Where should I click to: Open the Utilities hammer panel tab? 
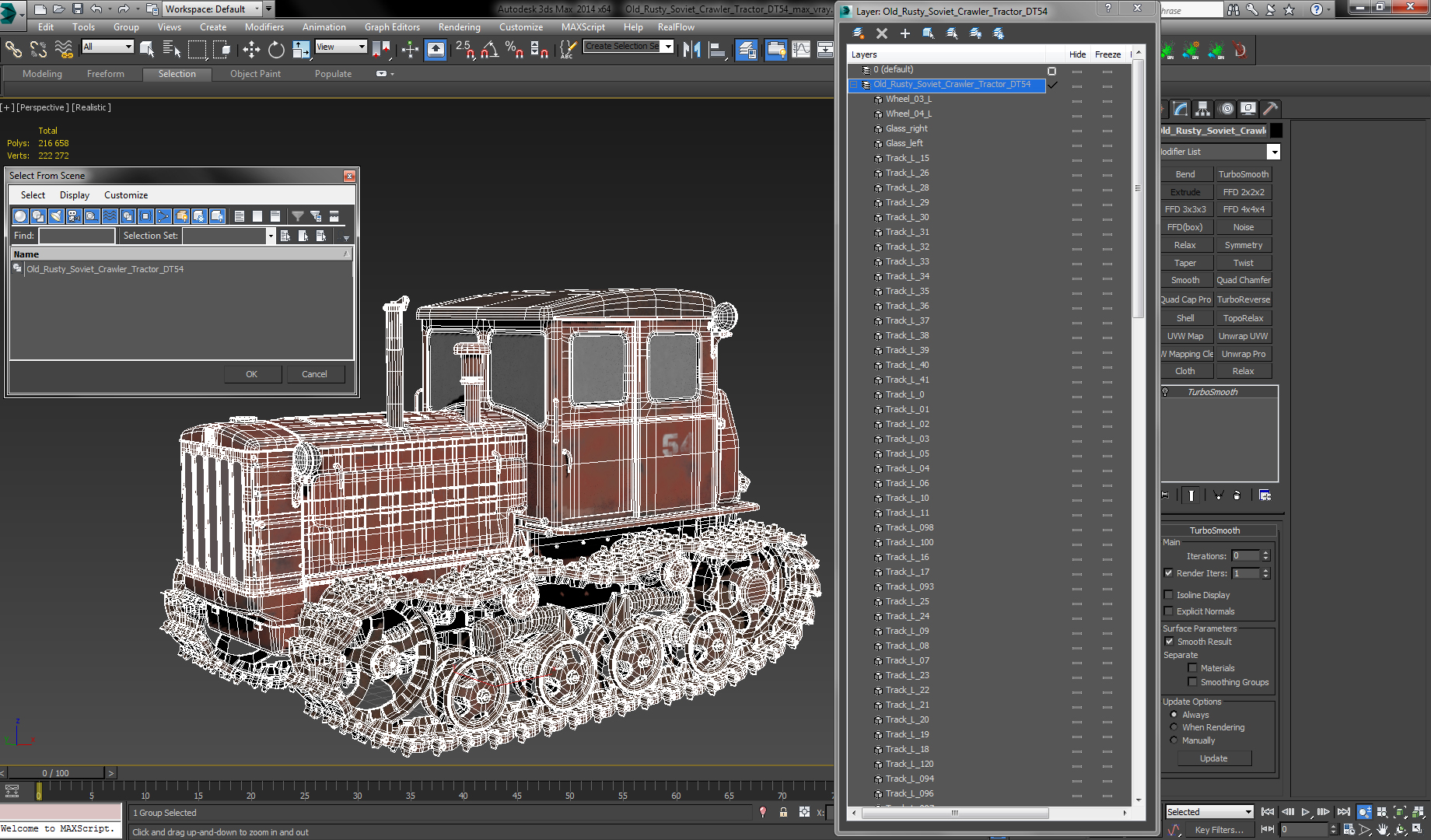[x=1271, y=109]
